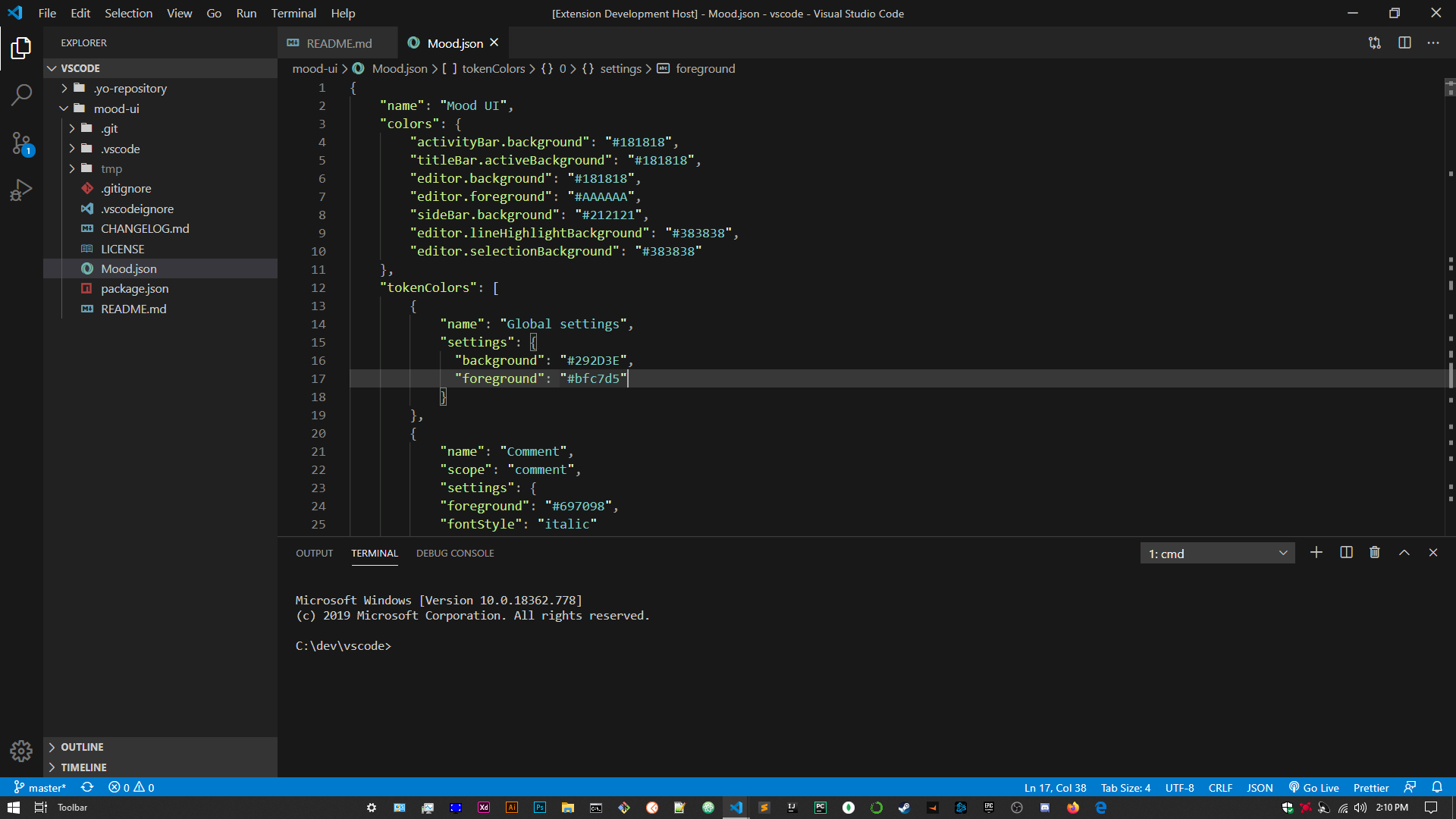Image resolution: width=1456 pixels, height=819 pixels.
Task: Open Task View on the taskbar
Action: (x=41, y=808)
